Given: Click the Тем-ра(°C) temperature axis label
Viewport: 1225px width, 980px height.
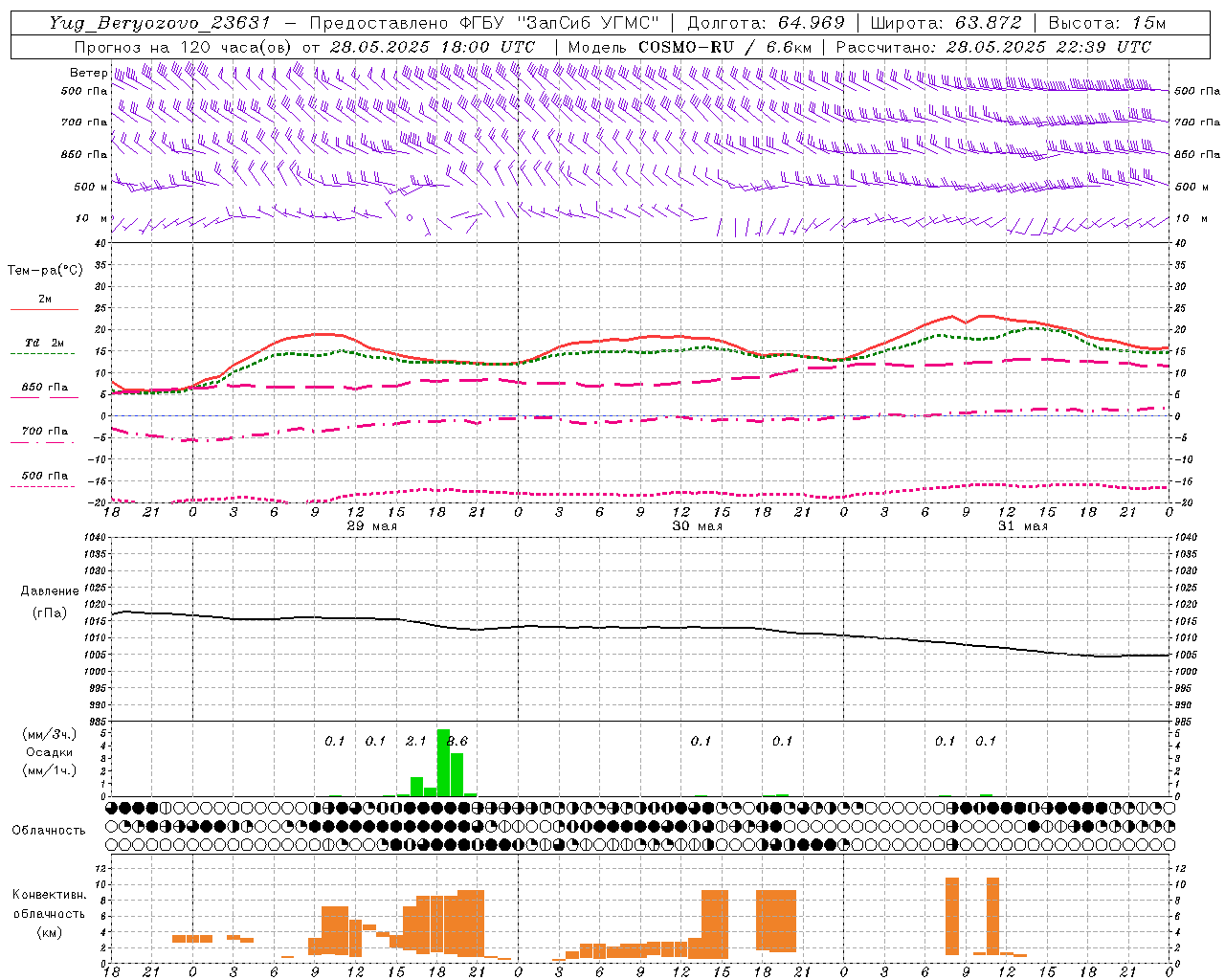Looking at the screenshot, I should click(45, 271).
